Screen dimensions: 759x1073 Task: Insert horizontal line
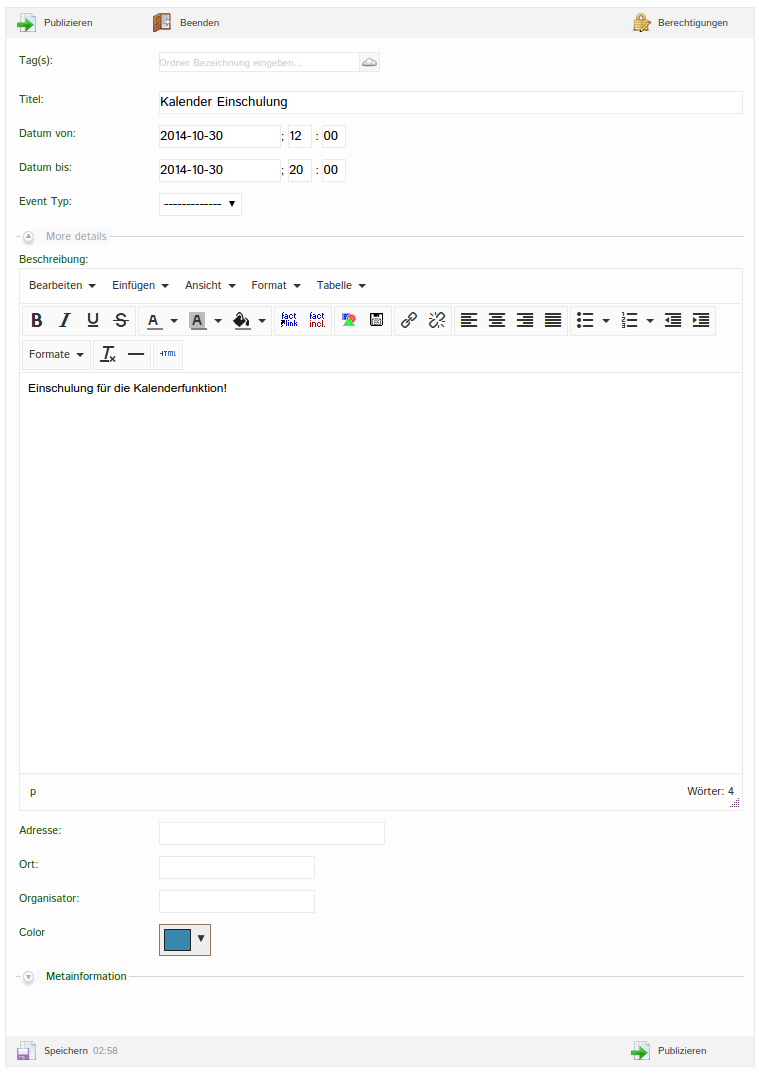click(x=136, y=354)
